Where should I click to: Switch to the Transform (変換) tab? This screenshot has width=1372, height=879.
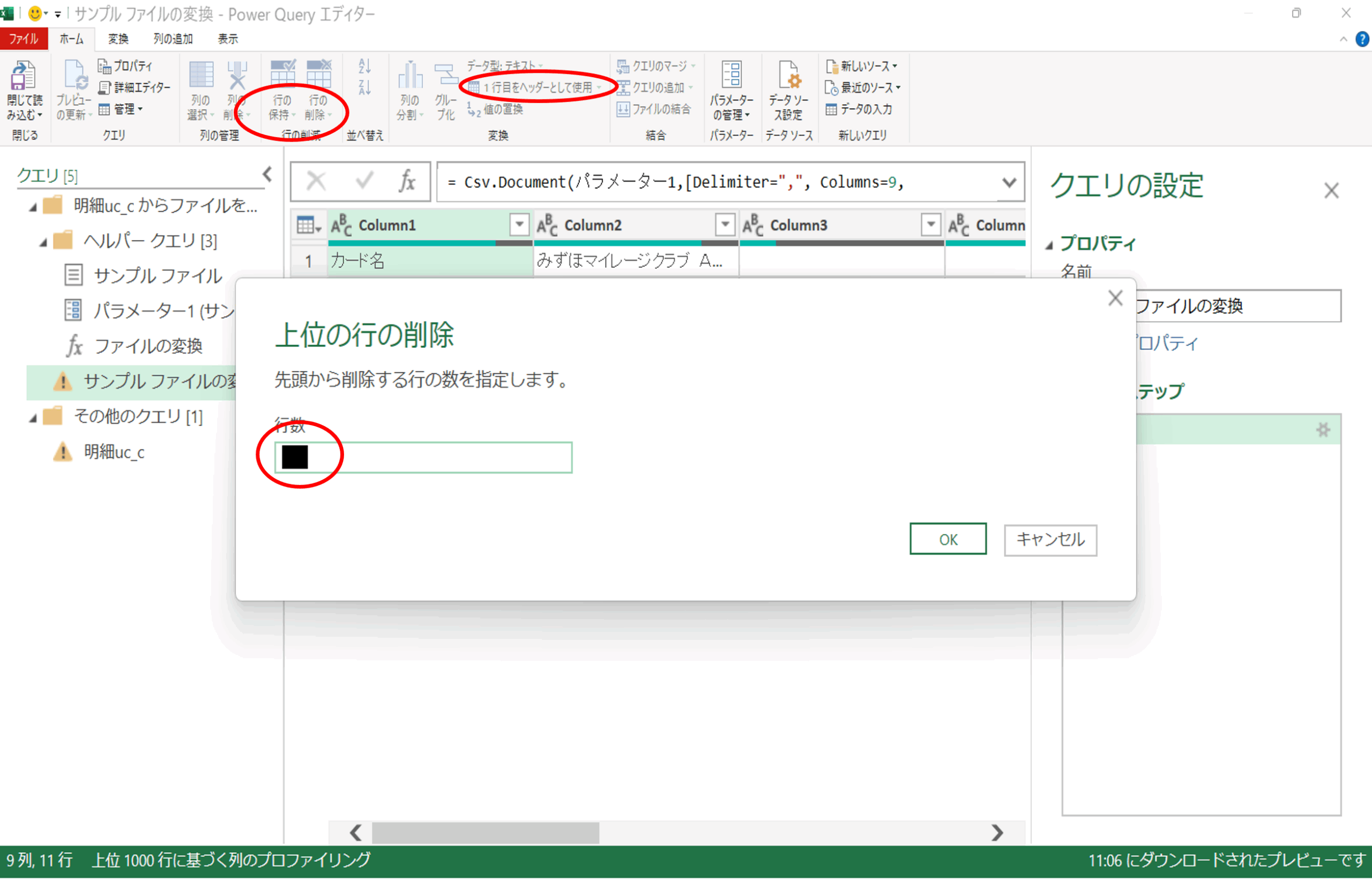coord(118,39)
